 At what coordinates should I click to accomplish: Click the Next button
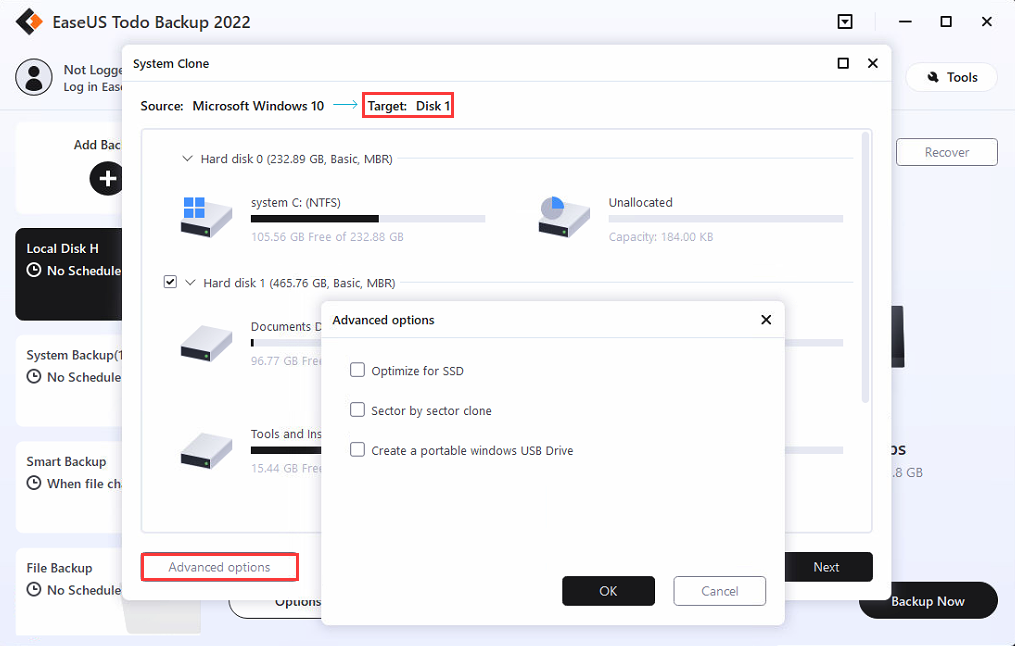827,567
